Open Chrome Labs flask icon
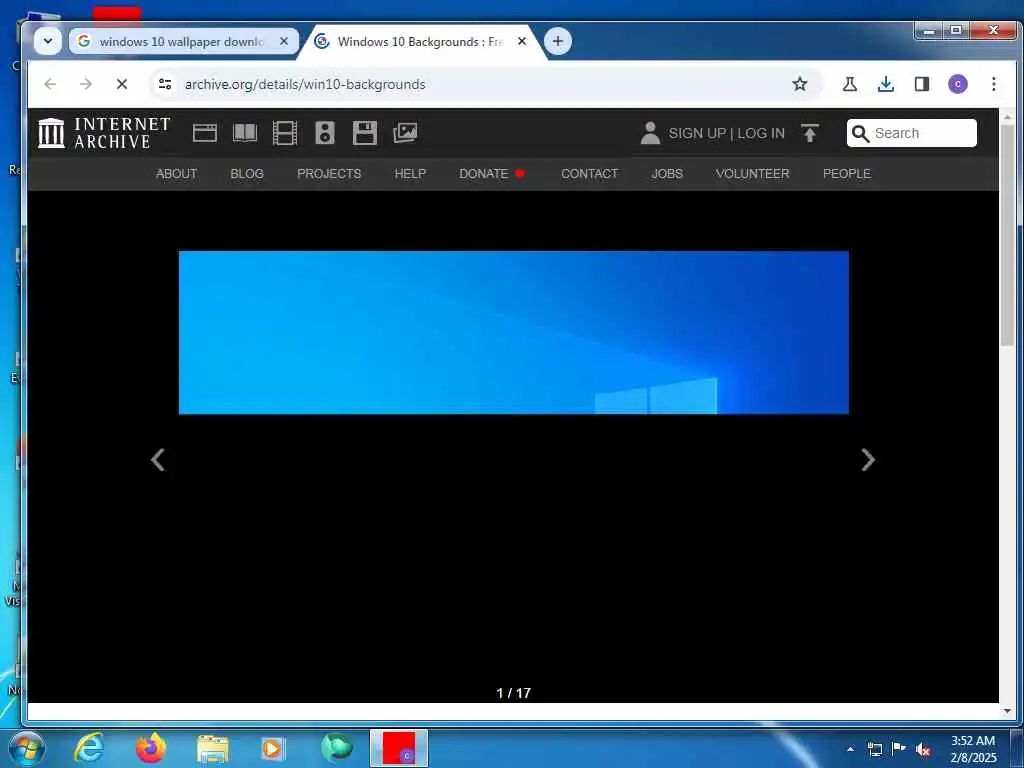The width and height of the screenshot is (1024, 768). 850,84
